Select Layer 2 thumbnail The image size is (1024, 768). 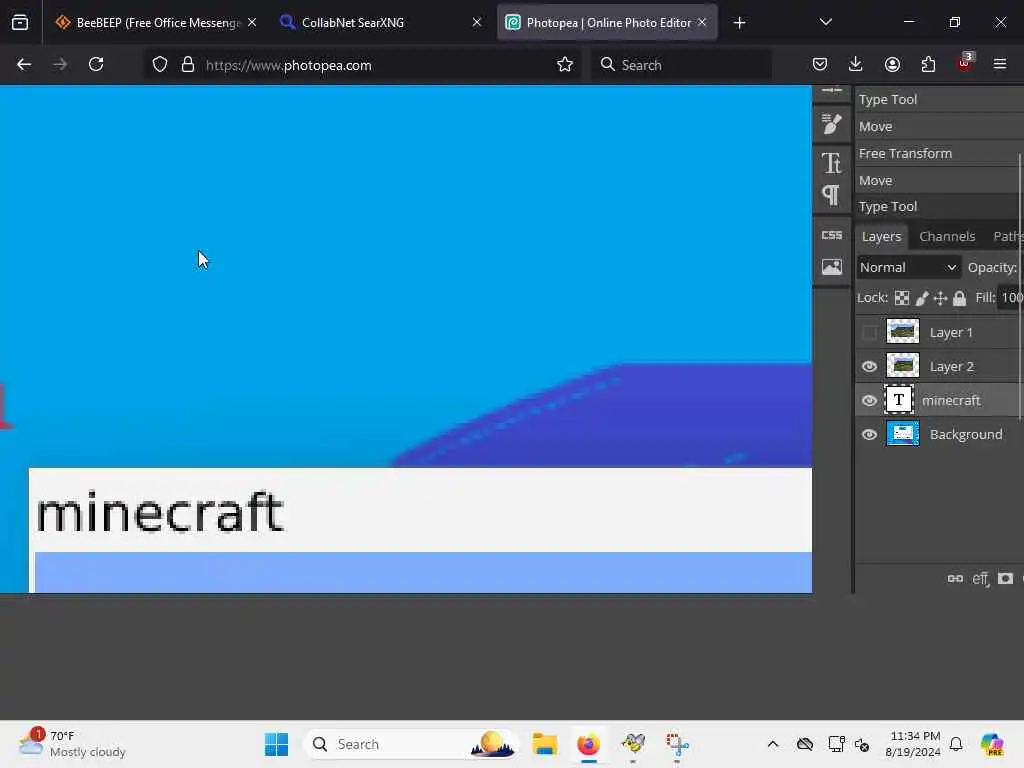tap(903, 366)
